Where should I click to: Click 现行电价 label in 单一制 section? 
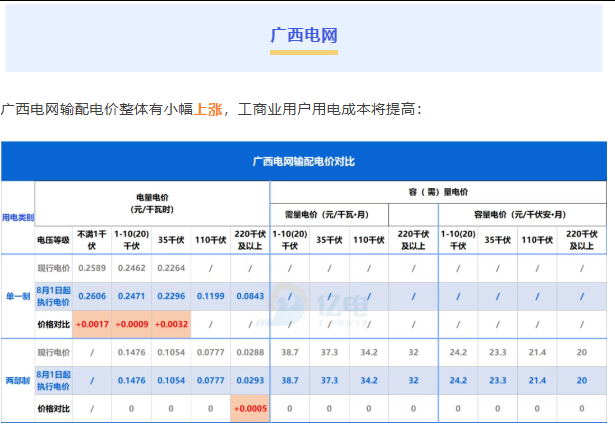(53, 268)
